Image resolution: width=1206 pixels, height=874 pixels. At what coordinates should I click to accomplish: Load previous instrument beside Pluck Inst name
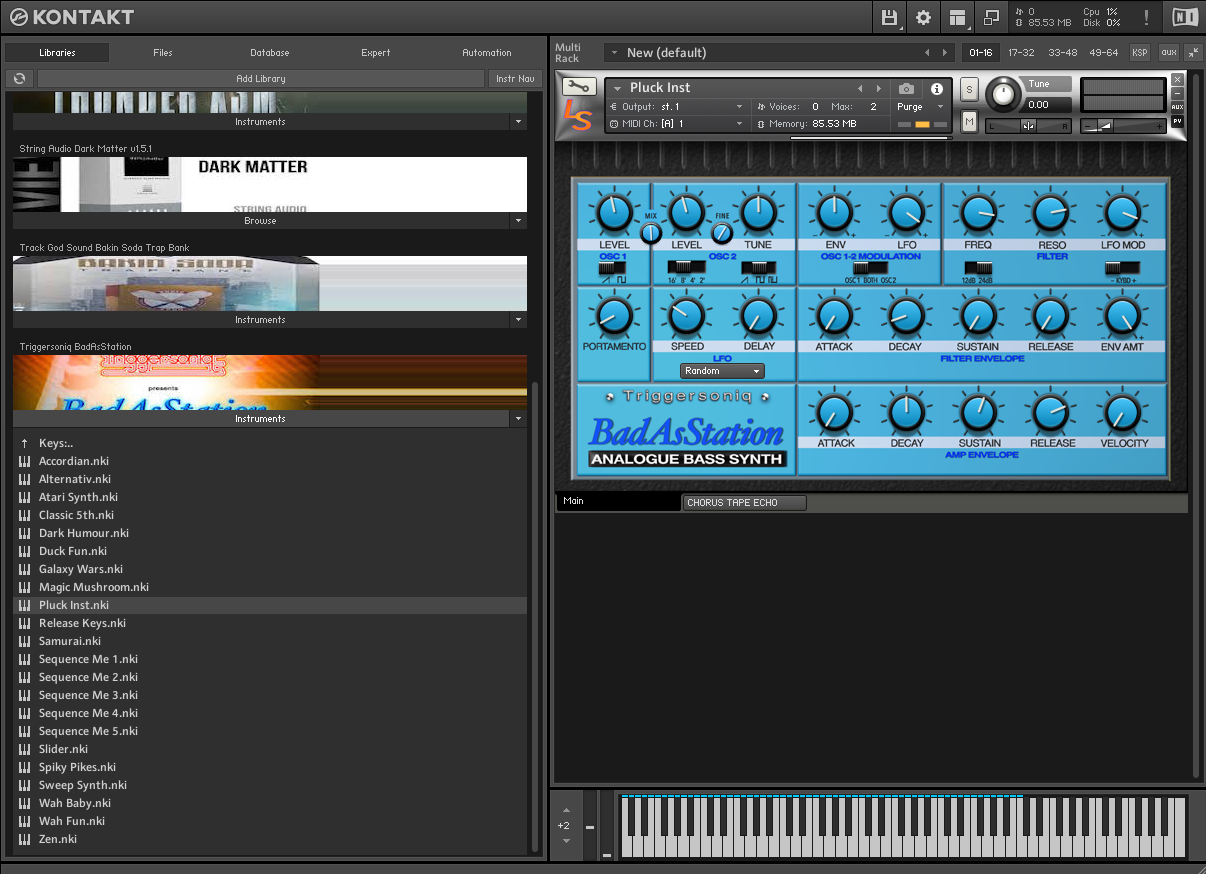click(860, 88)
